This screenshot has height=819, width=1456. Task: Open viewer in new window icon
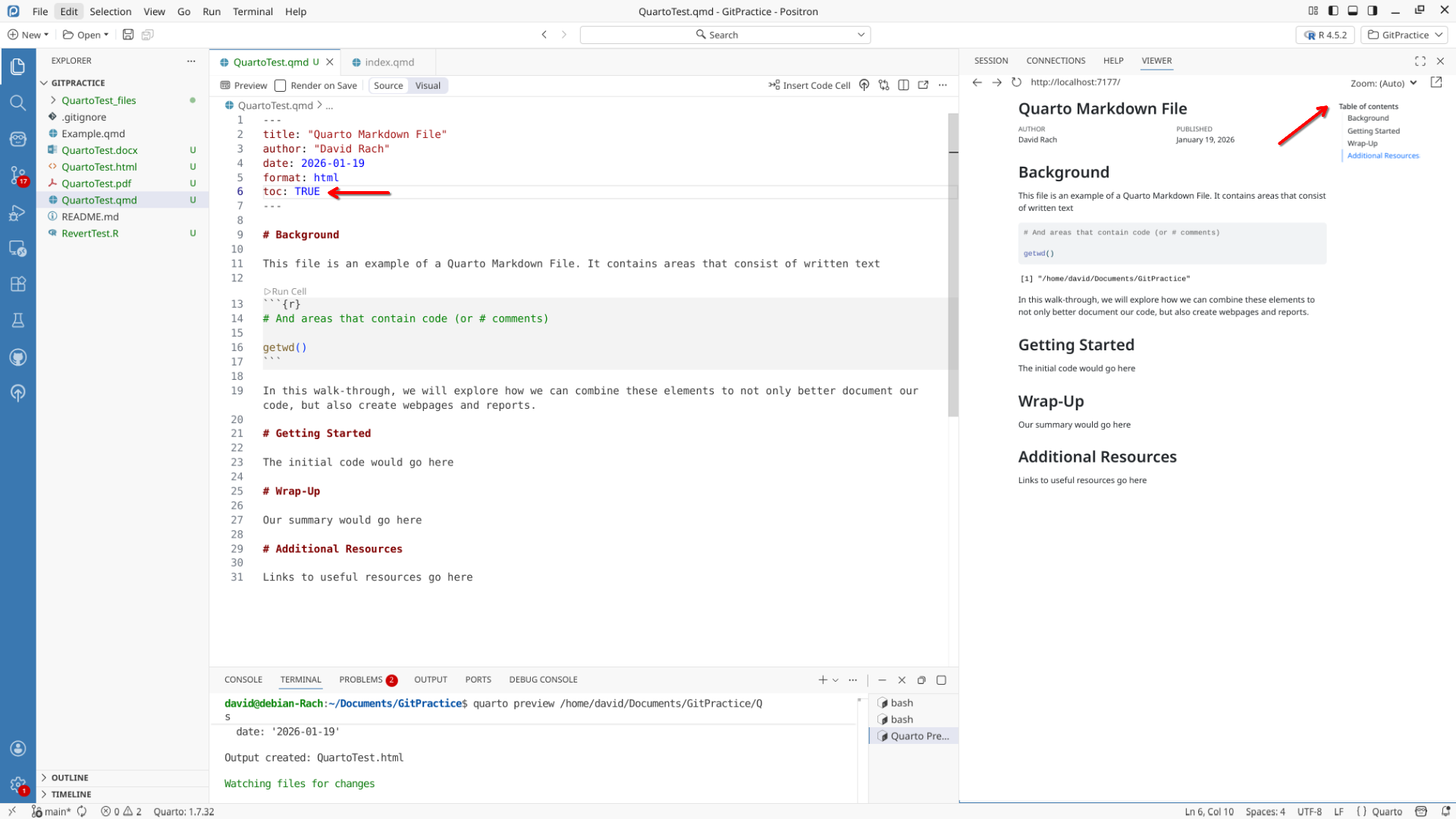click(1436, 82)
